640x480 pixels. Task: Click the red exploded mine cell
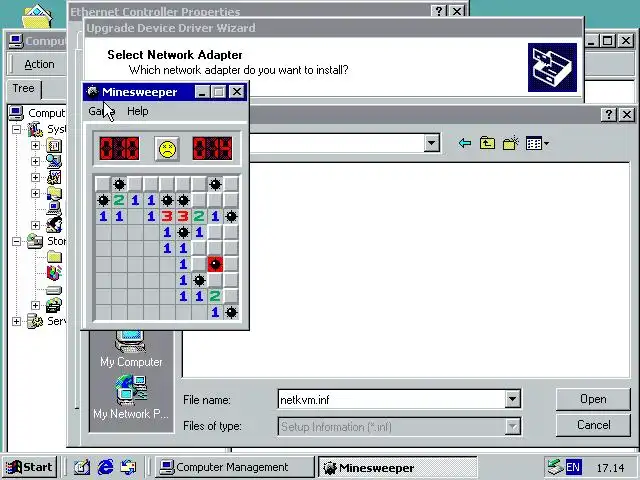215,264
